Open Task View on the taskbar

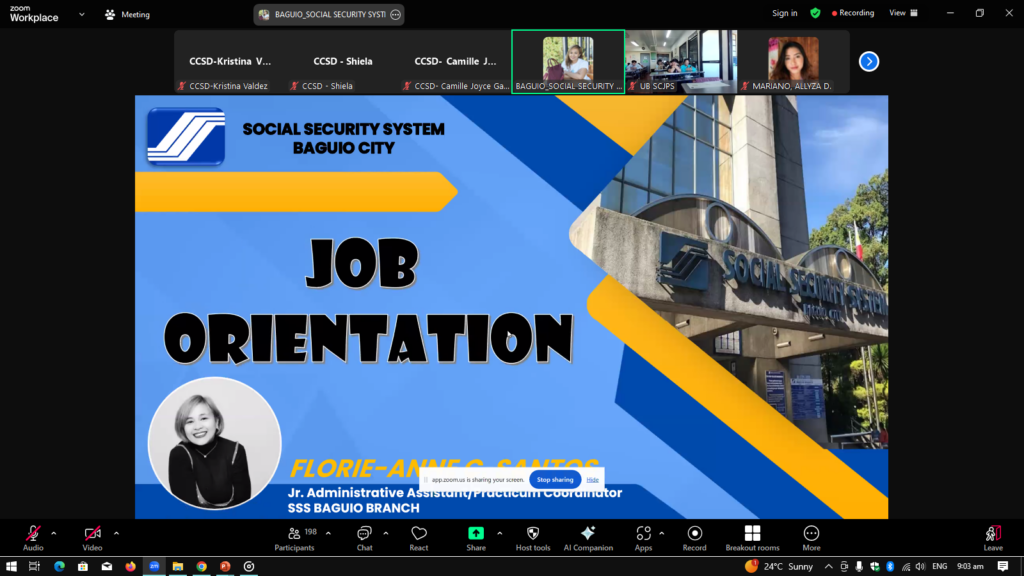click(35, 566)
